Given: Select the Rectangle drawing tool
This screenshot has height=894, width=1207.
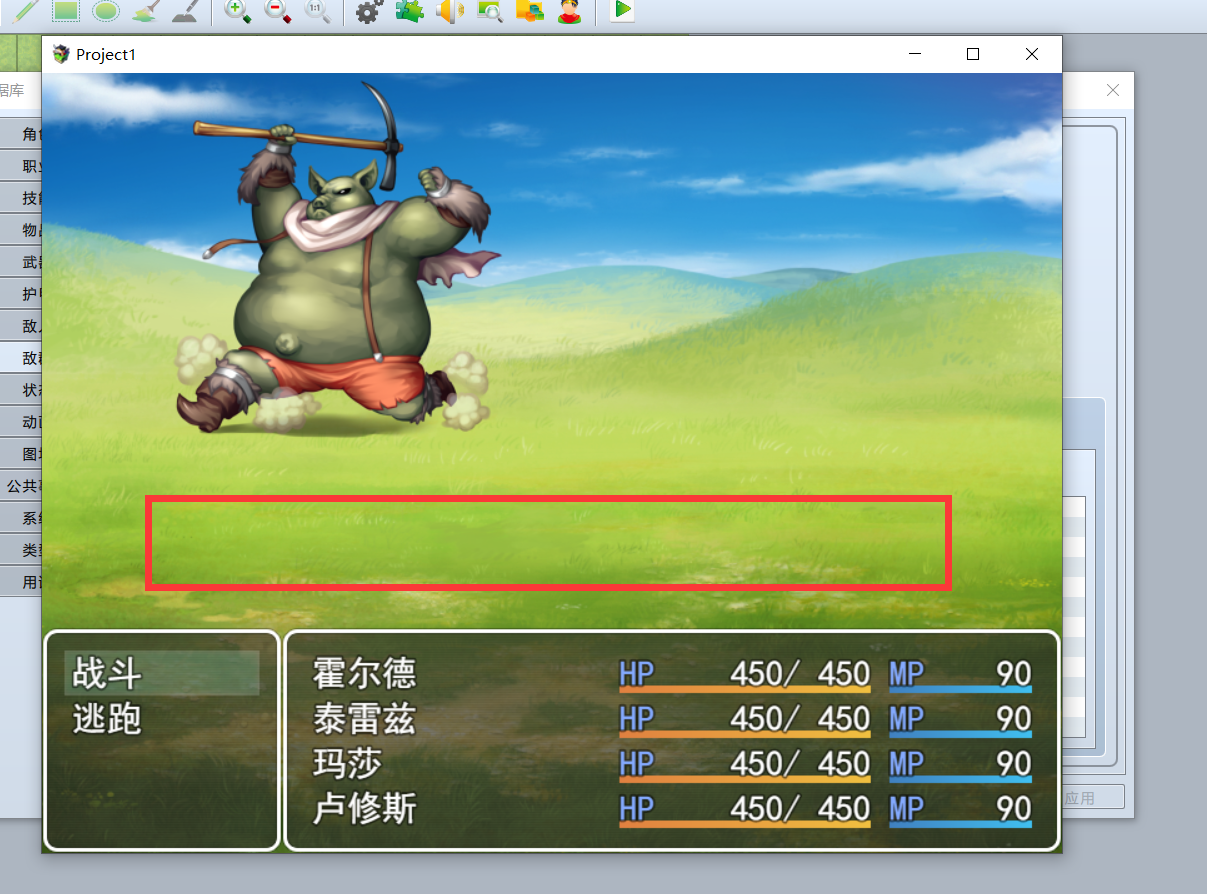Looking at the screenshot, I should tap(66, 11).
